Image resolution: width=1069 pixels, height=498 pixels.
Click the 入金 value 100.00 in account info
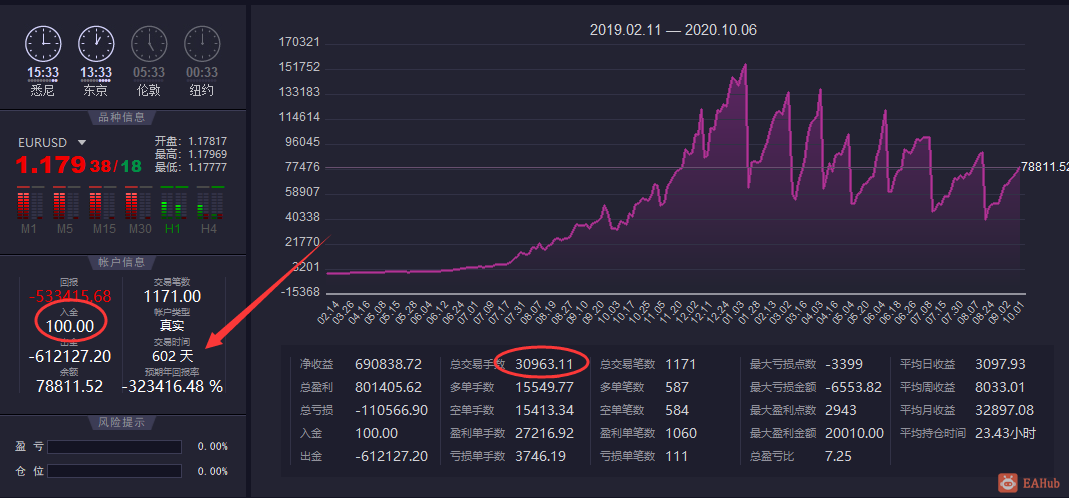coord(70,326)
